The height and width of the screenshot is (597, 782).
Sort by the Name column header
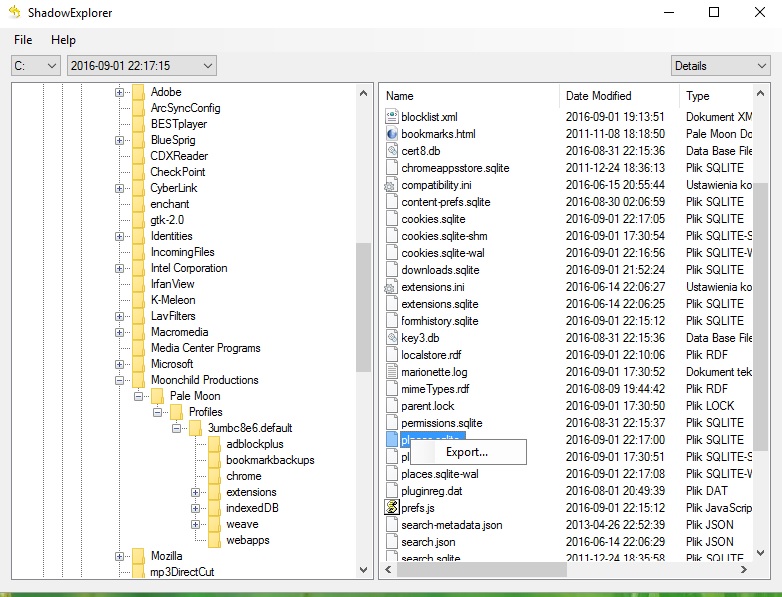coord(470,96)
